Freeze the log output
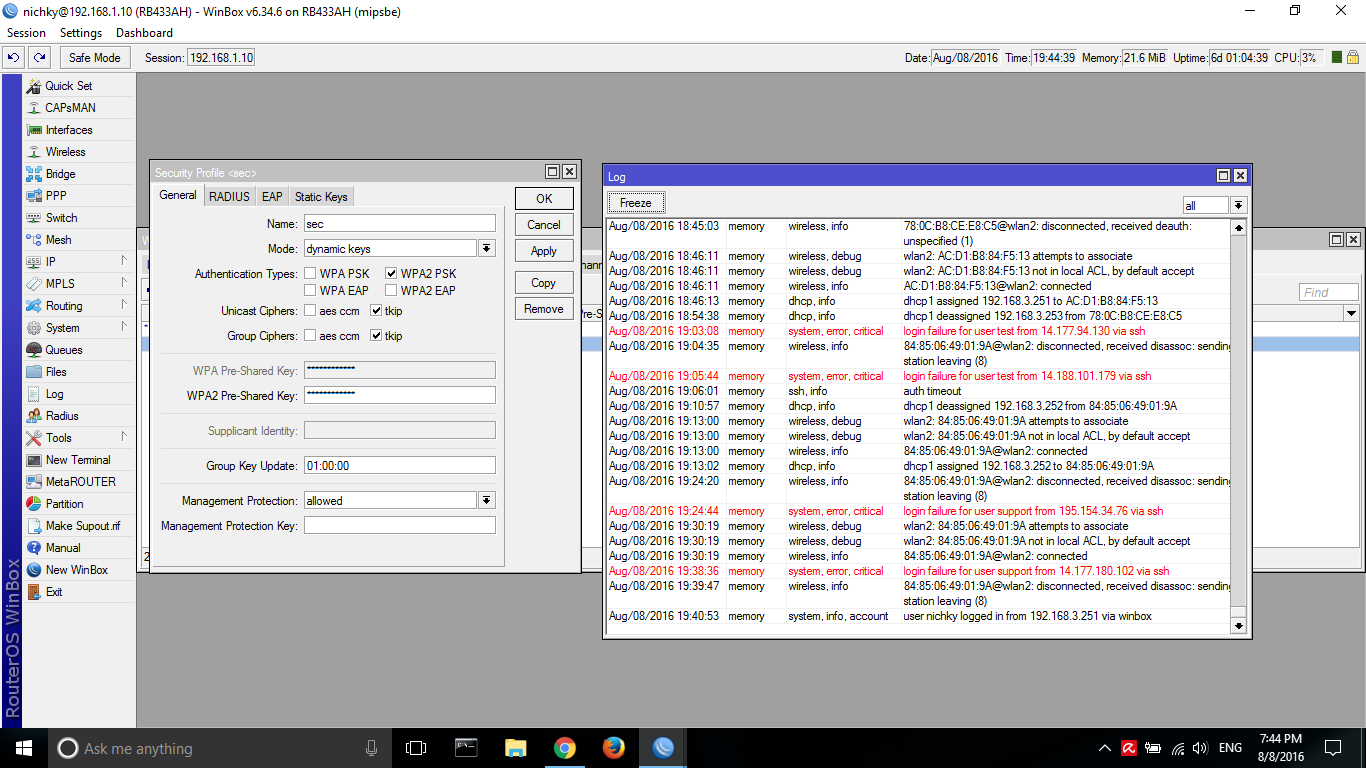The height and width of the screenshot is (768, 1366). pyautogui.click(x=635, y=203)
